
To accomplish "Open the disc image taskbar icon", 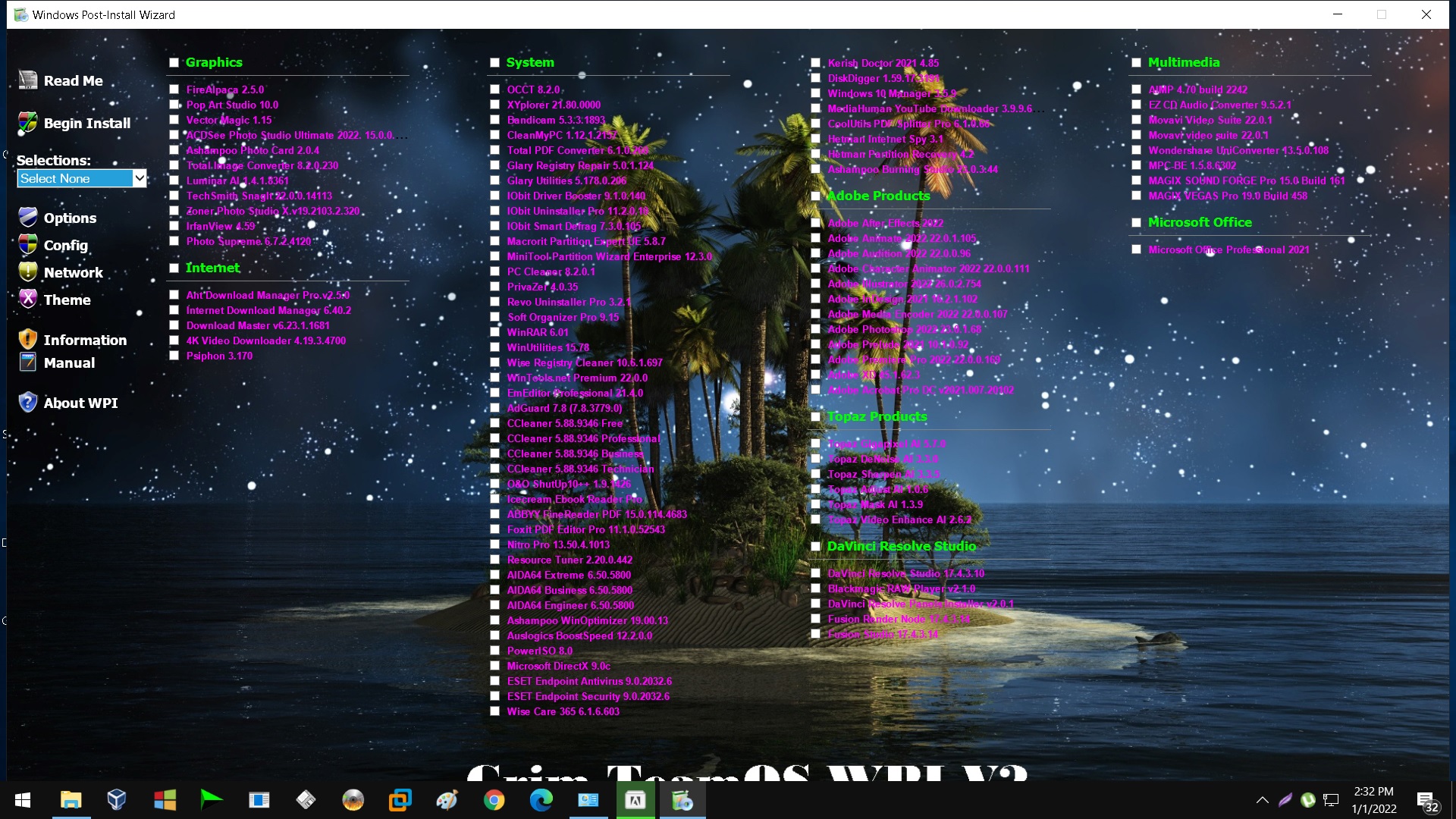I will coord(353,800).
